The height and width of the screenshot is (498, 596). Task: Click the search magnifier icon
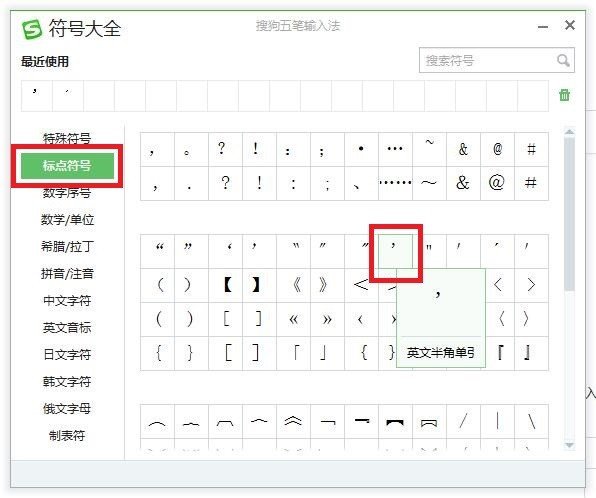tap(563, 60)
